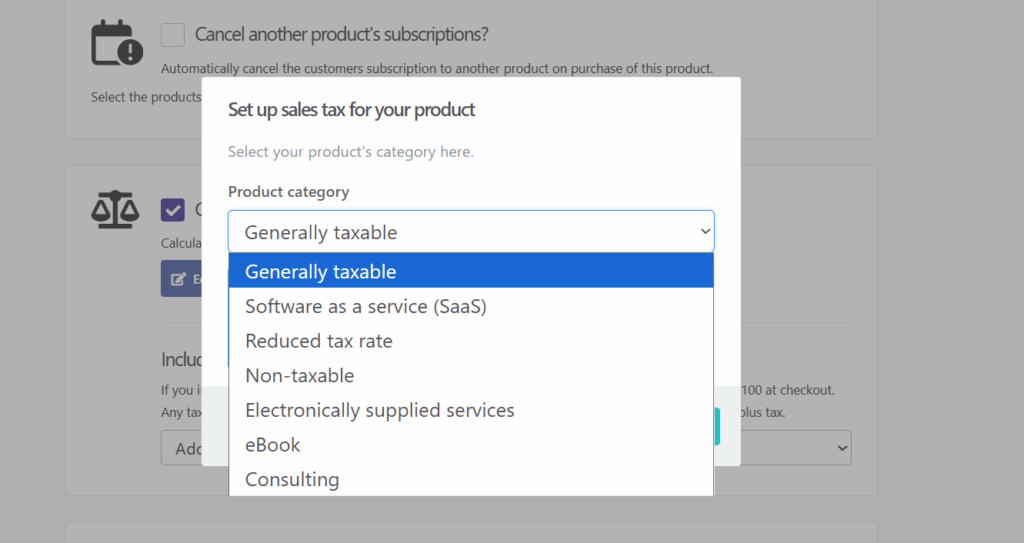Collapse the Product category select box
The width and height of the screenshot is (1024, 543).
coord(471,232)
